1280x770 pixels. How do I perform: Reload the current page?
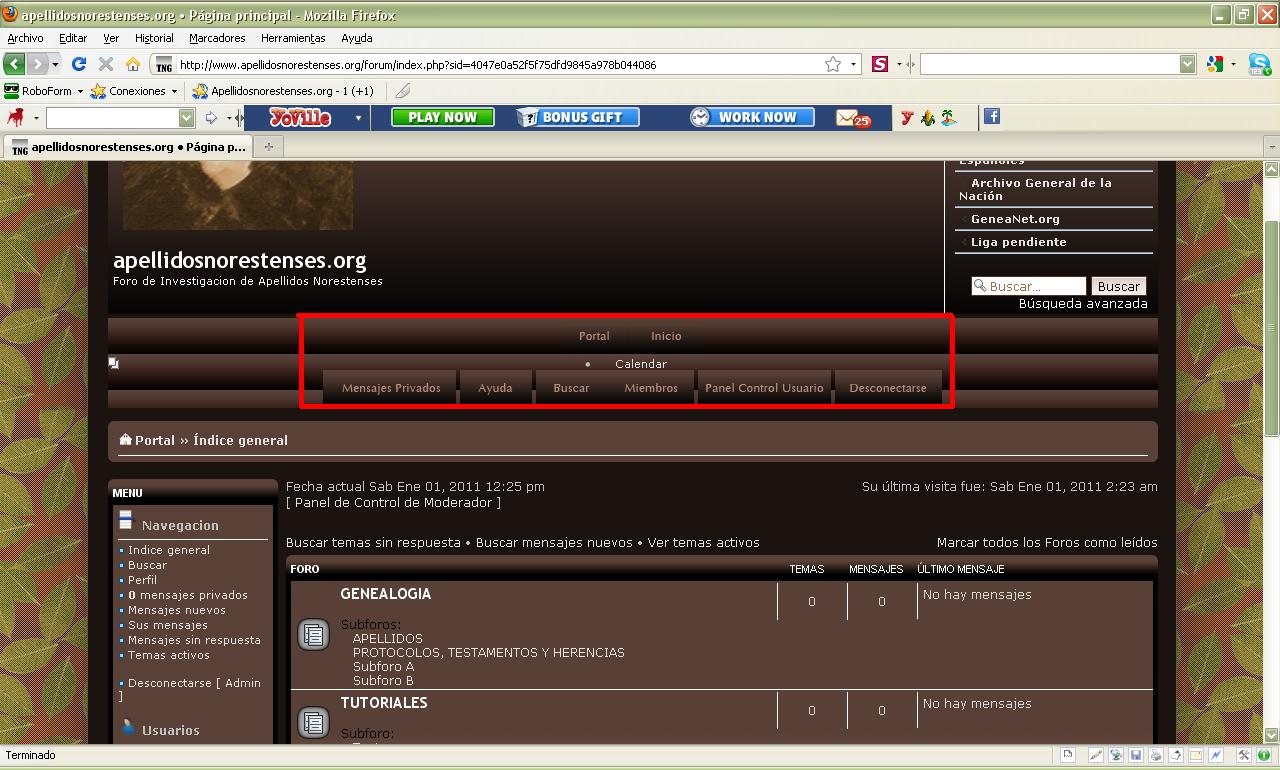tap(79, 64)
